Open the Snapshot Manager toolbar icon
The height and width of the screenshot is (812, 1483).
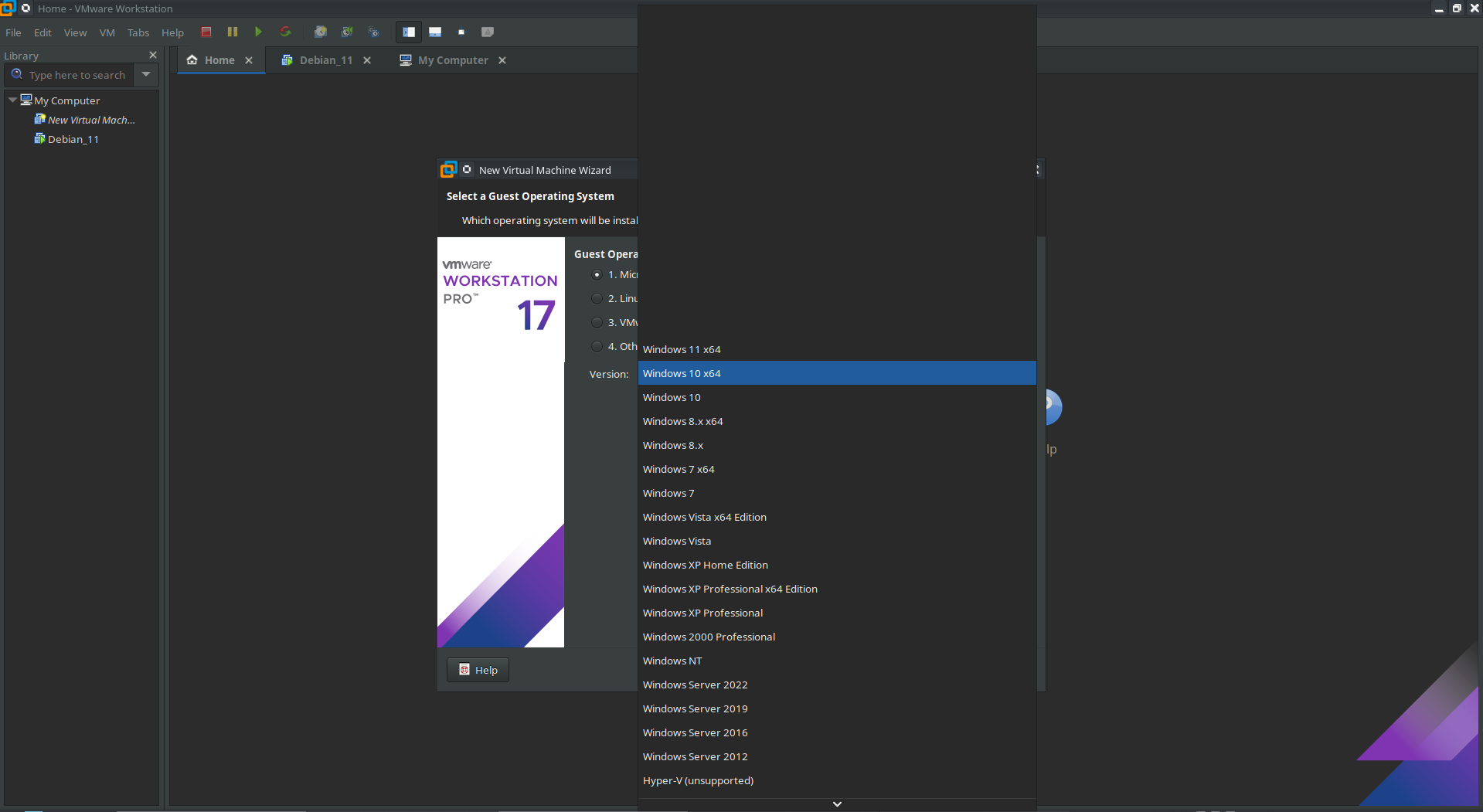(374, 32)
